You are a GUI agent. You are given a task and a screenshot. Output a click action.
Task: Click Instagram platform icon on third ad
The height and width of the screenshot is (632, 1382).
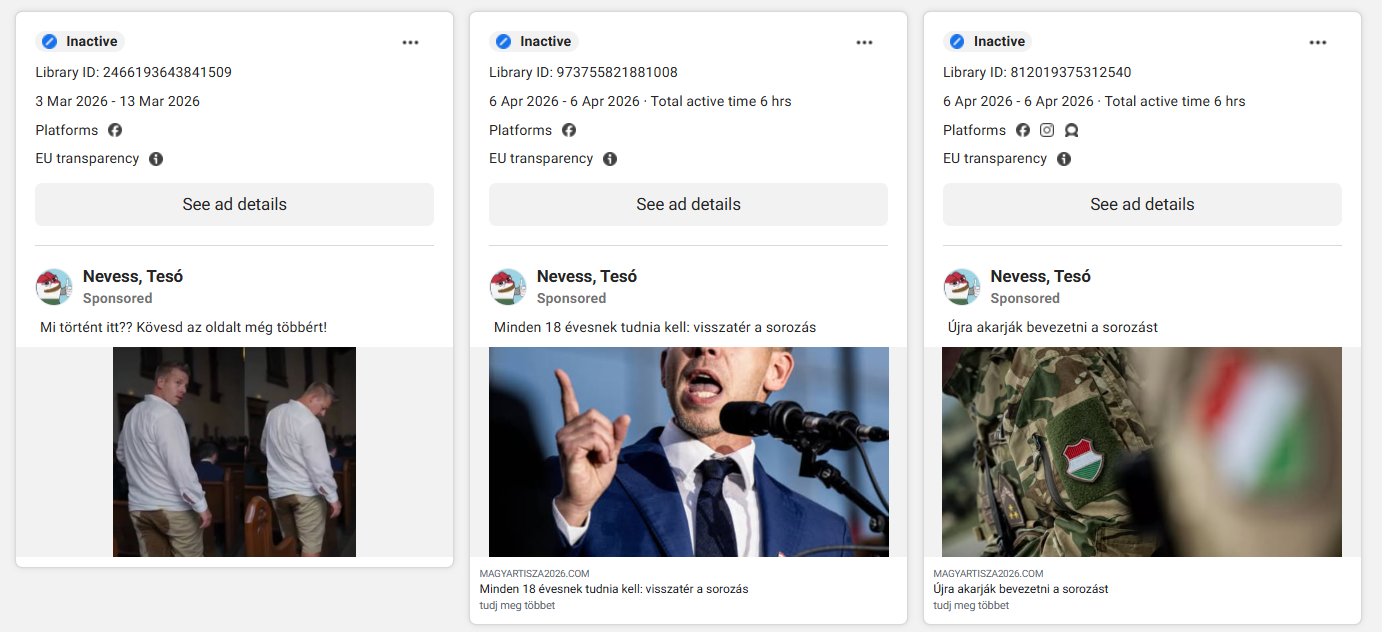click(1047, 130)
